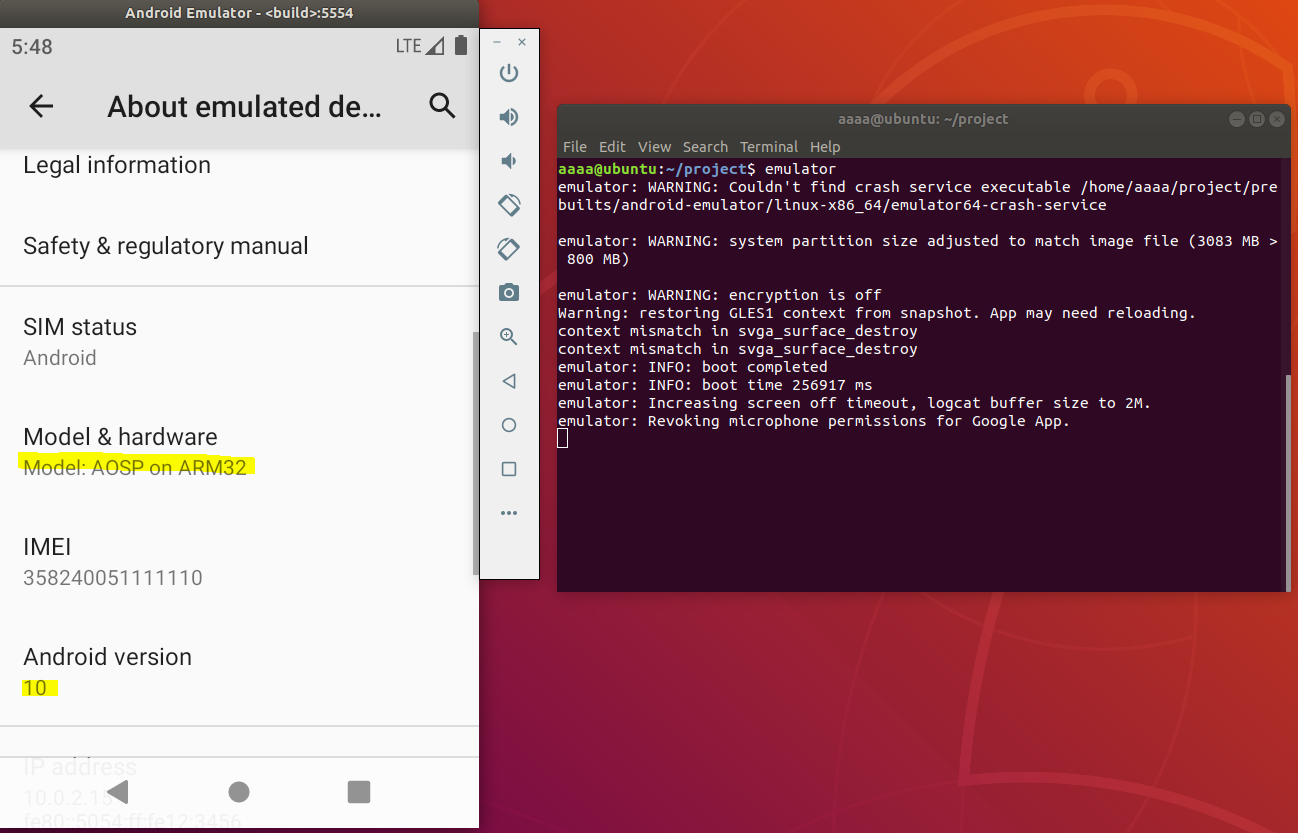The image size is (1298, 833).
Task: Go back with the arrow in About page
Action: point(41,106)
